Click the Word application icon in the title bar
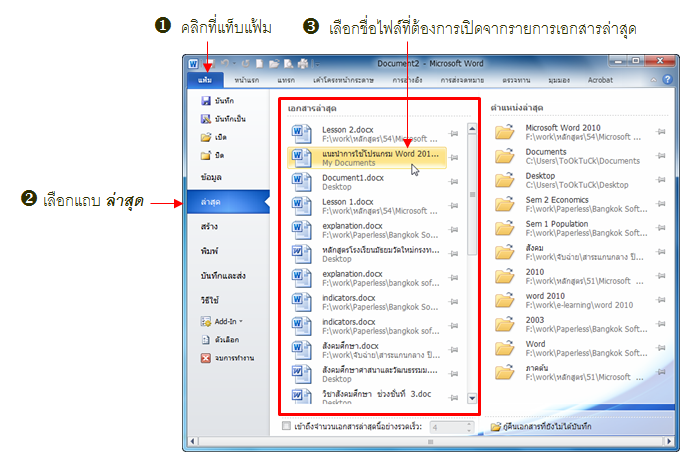Image resolution: width=682 pixels, height=454 pixels. pyautogui.click(x=194, y=64)
